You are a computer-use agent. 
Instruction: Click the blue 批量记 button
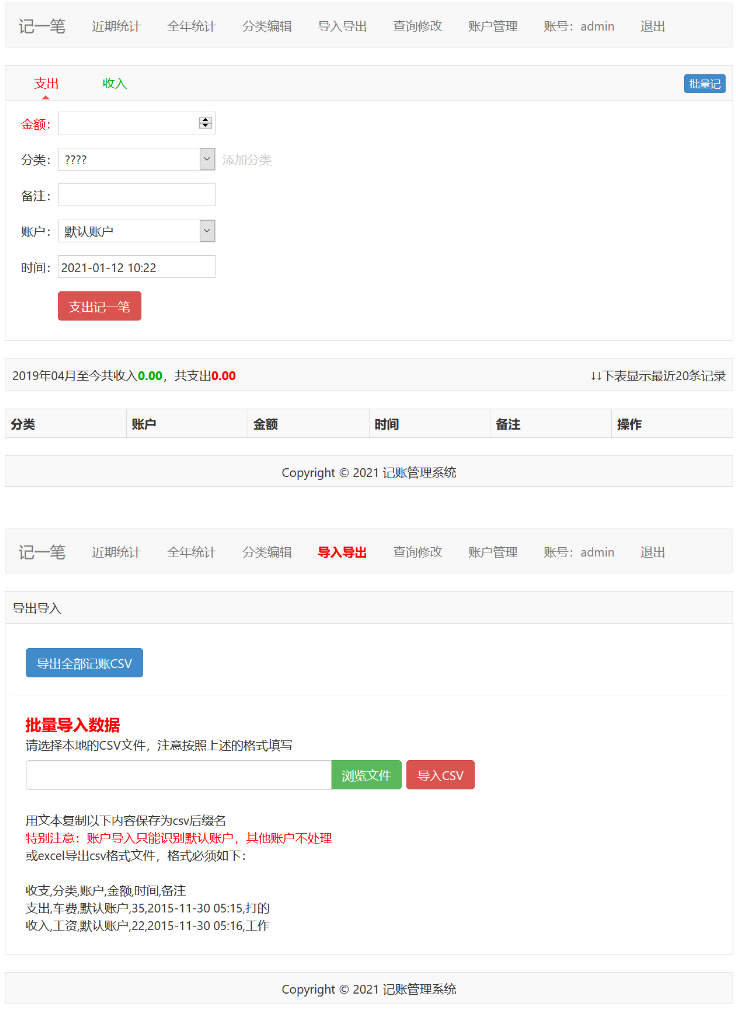(704, 84)
